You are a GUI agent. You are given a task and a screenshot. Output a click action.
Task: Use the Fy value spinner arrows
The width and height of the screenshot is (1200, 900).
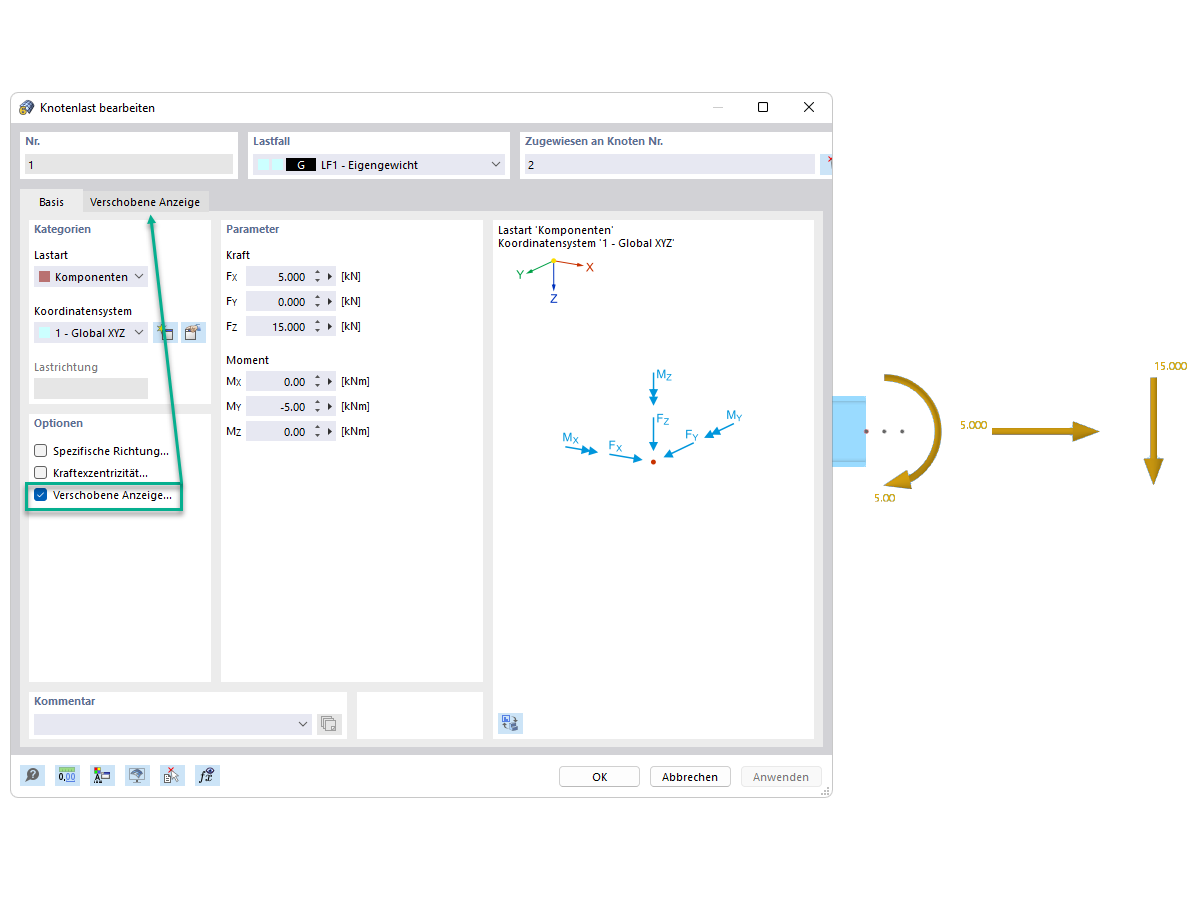318,302
